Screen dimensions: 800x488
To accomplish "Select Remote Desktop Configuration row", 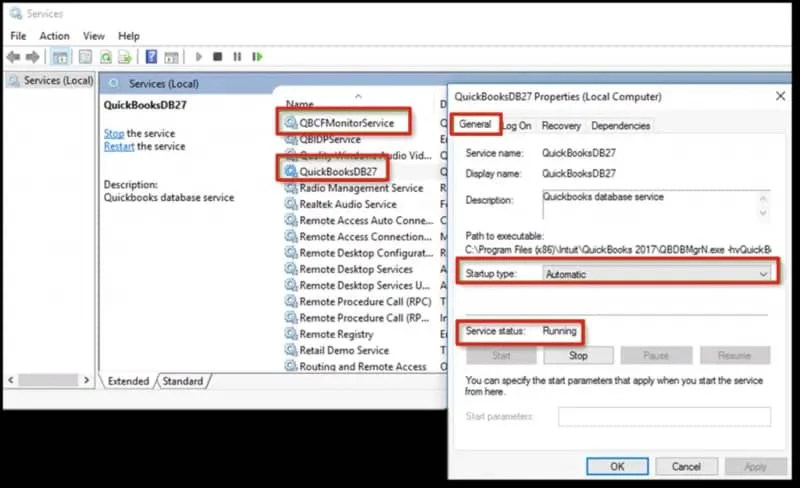I will click(x=366, y=253).
